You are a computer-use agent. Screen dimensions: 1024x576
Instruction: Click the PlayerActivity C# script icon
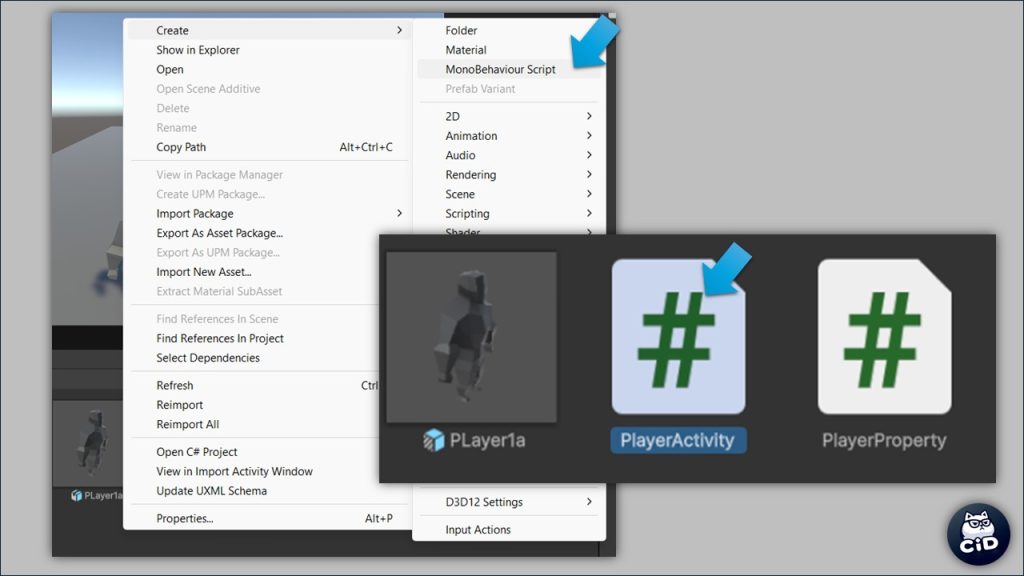coord(678,337)
